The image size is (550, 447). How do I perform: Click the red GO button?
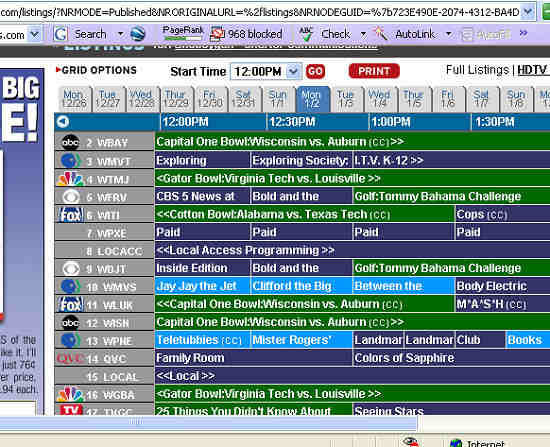[315, 72]
